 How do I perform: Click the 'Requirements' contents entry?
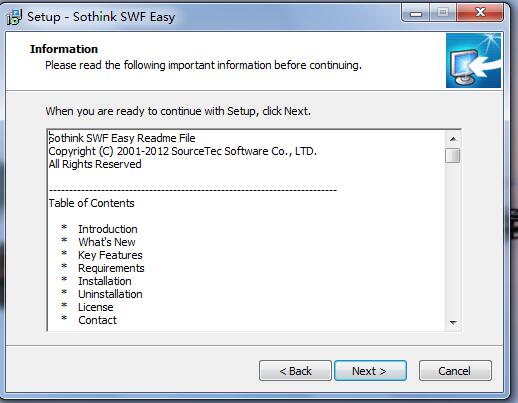tap(111, 268)
